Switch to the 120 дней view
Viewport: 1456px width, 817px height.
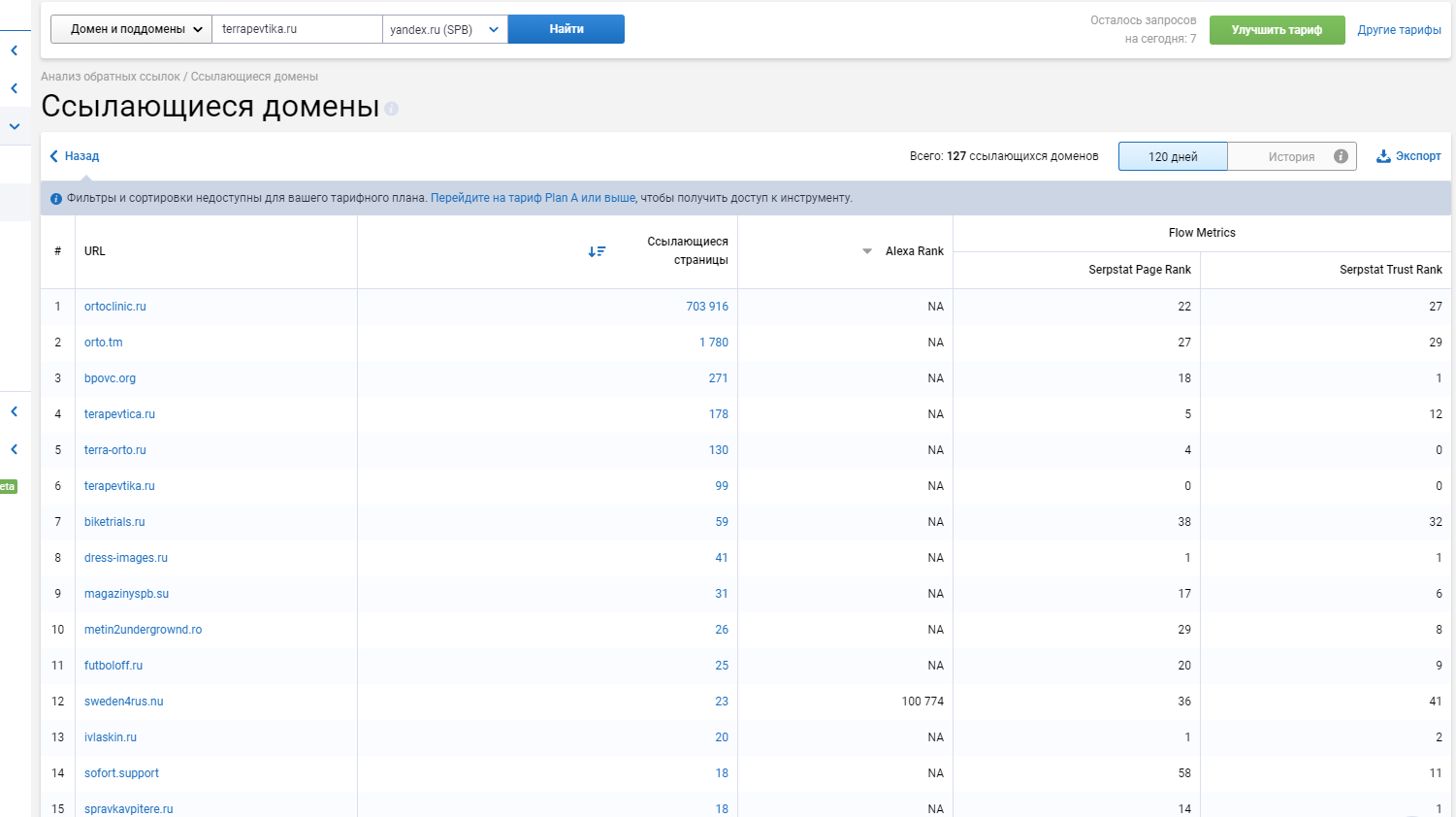pyautogui.click(x=1172, y=156)
